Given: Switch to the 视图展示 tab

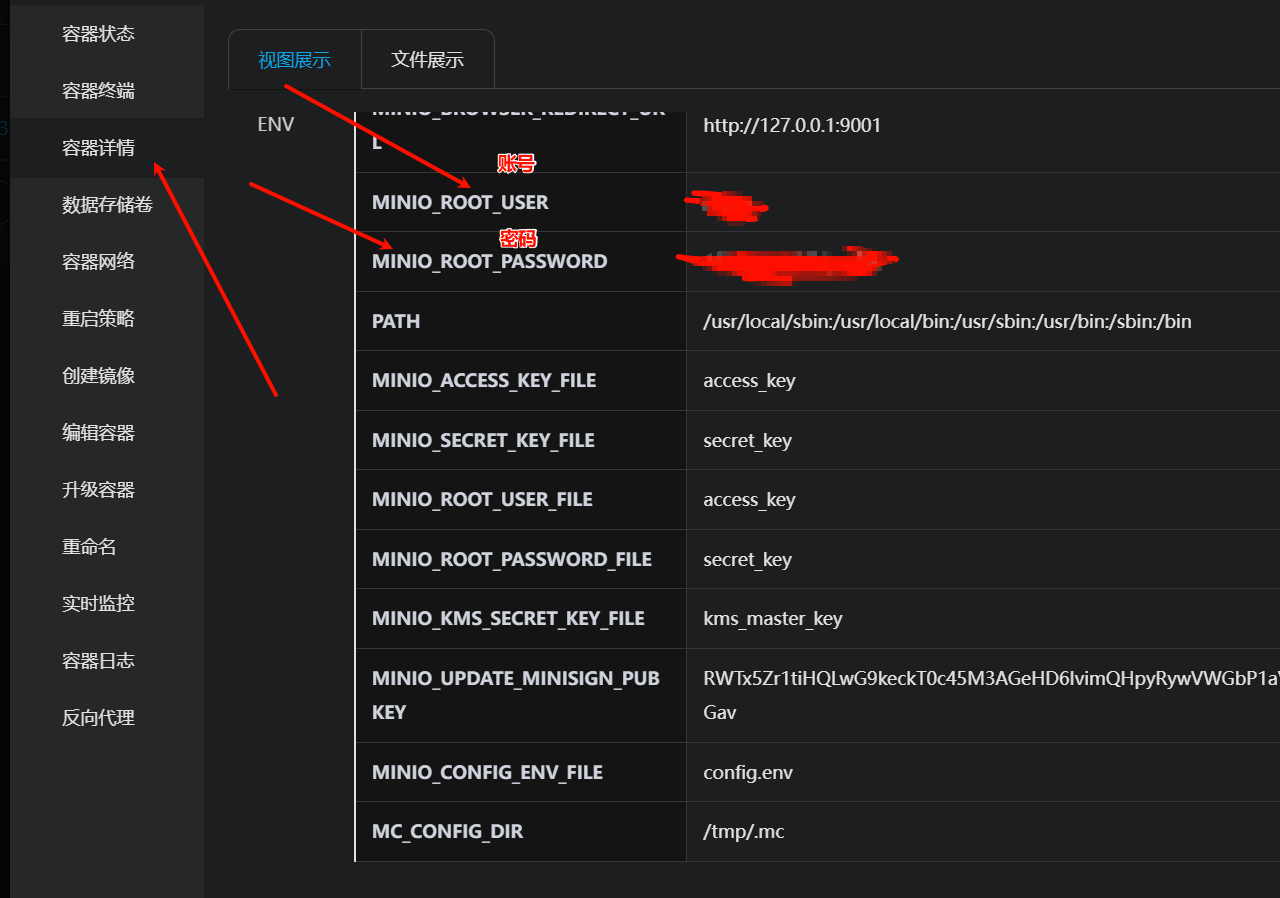Looking at the screenshot, I should [x=294, y=60].
